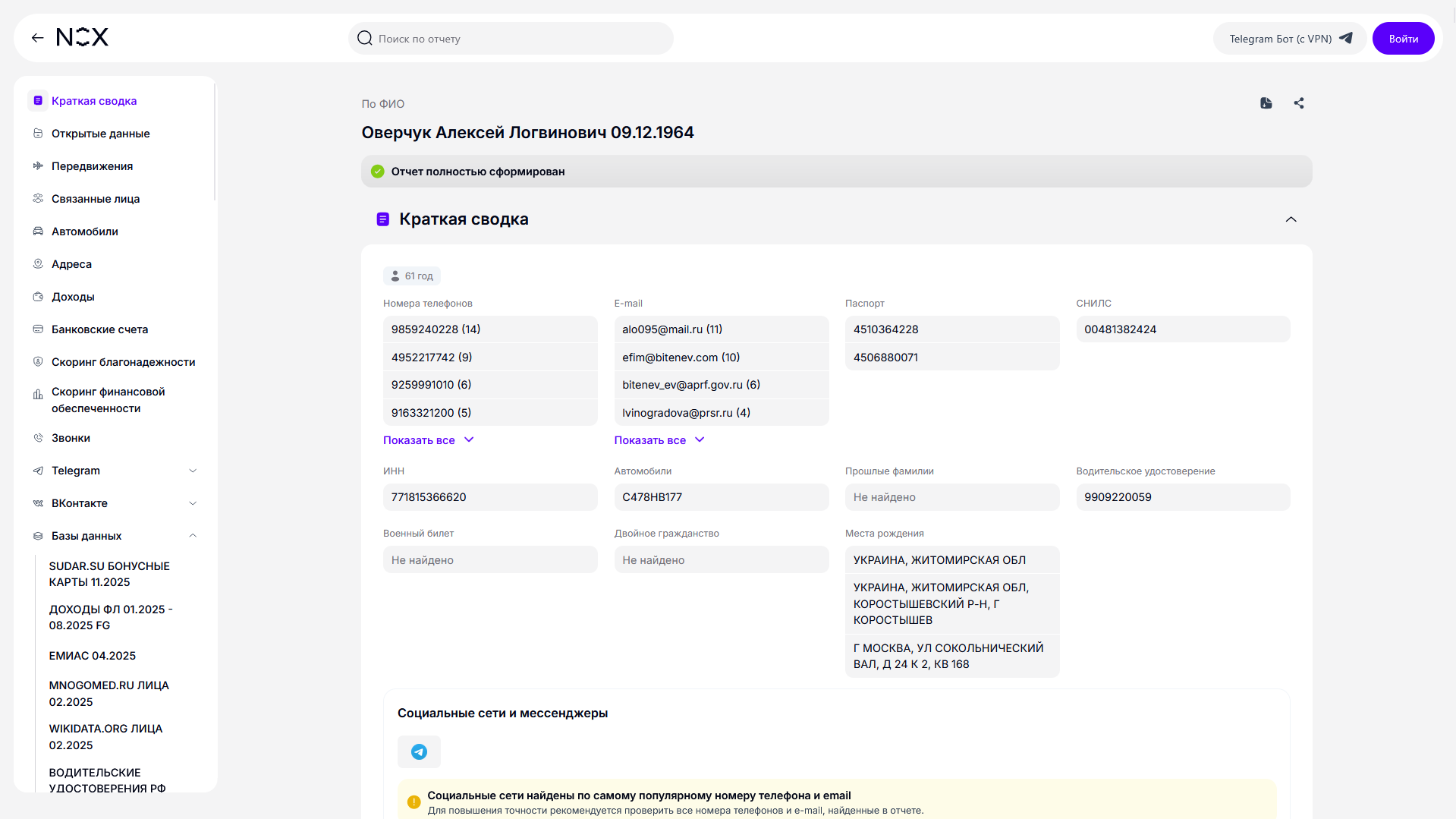Expand the ВКонтакте sidebar section
This screenshot has height=819, width=1456.
pos(193,503)
